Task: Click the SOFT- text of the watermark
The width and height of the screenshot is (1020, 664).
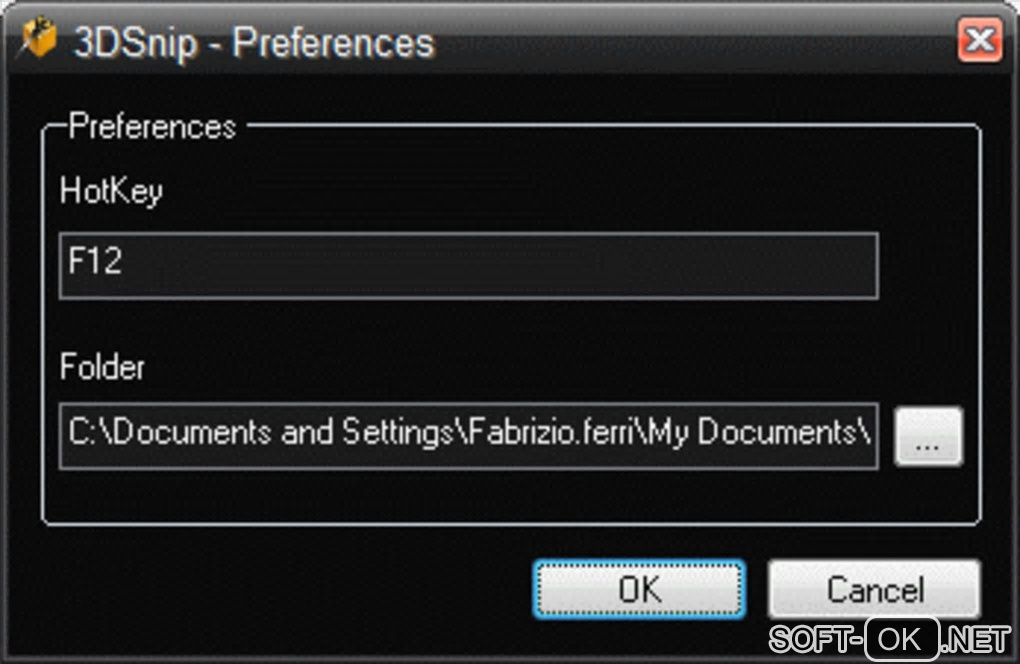Action: click(x=814, y=638)
